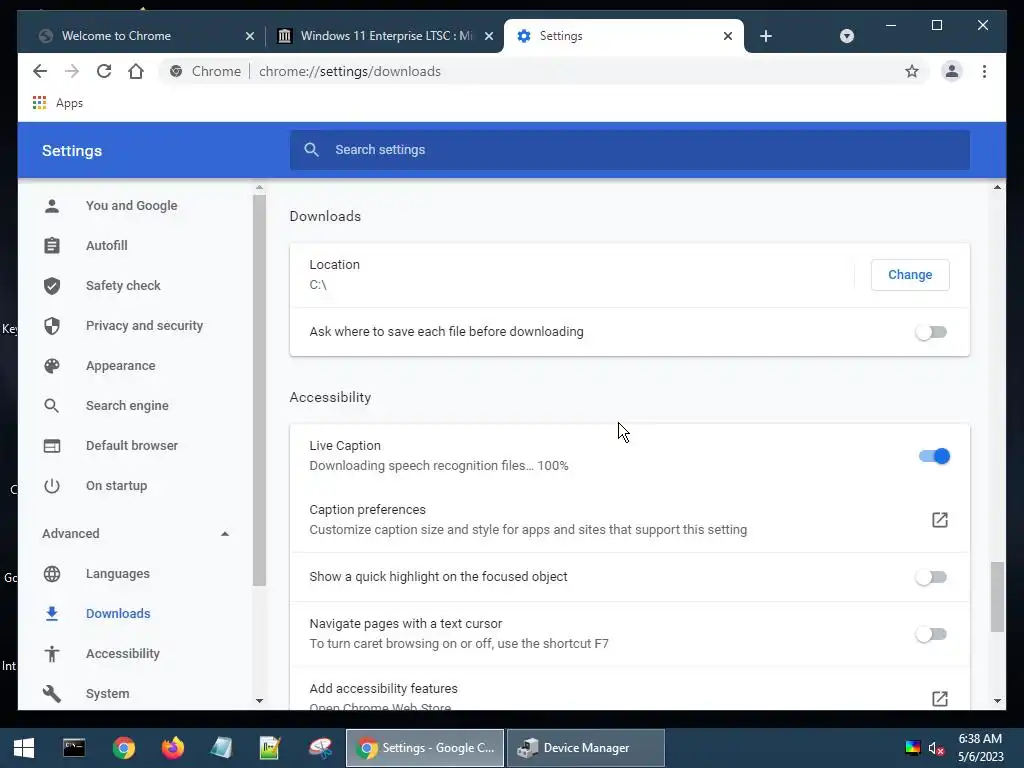Click the browser back arrow
Viewport: 1024px width, 768px height.
tap(40, 71)
